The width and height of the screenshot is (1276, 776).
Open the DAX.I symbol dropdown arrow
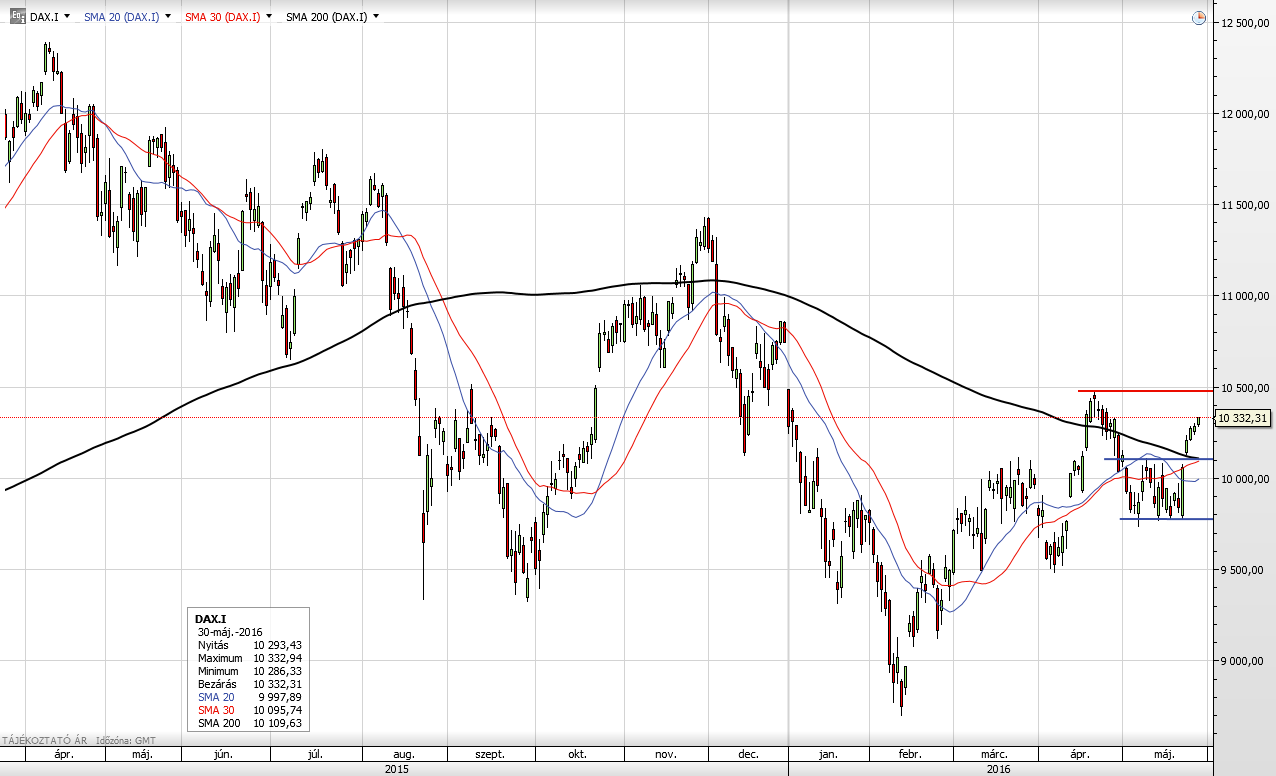[66, 17]
